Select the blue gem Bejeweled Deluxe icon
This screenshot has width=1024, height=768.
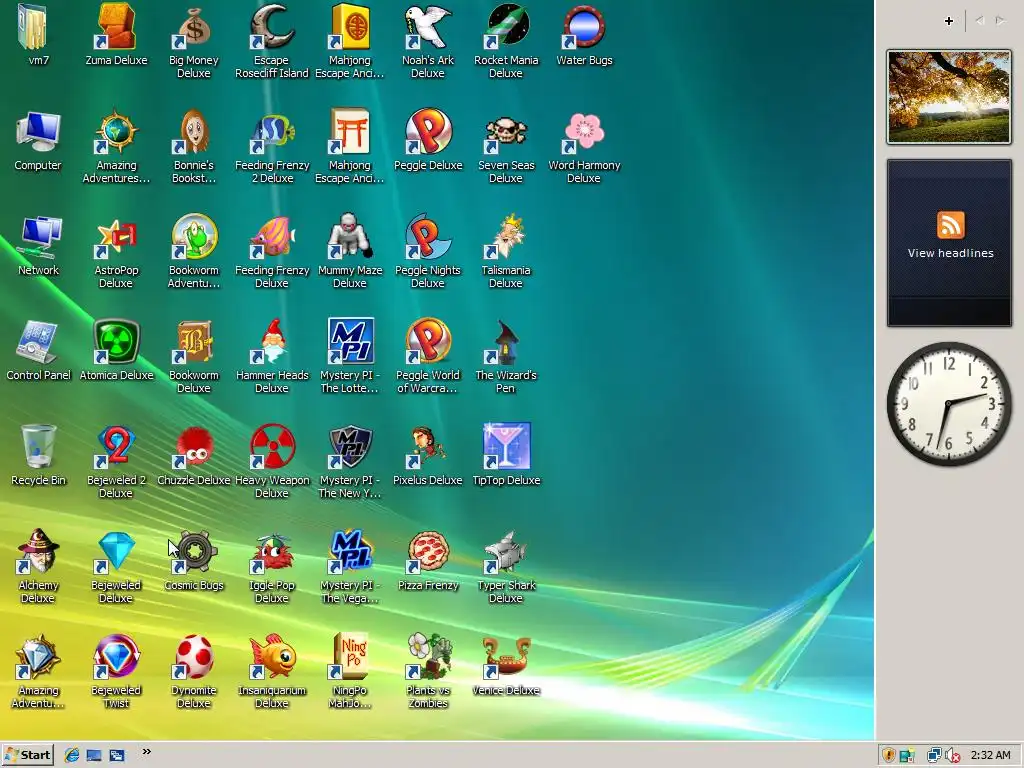[116, 553]
